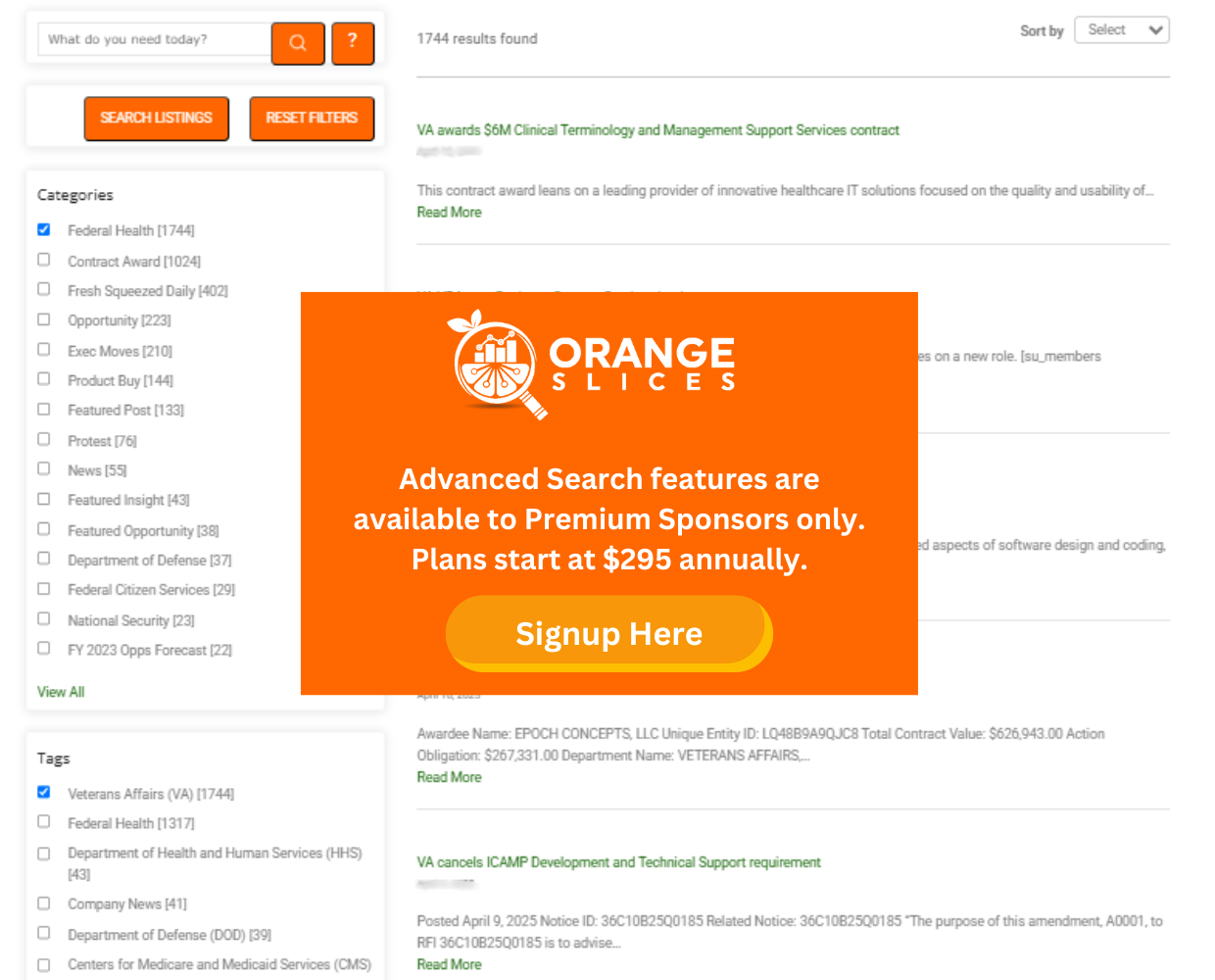Open the VA Clinical Terminology contract article

point(658,129)
